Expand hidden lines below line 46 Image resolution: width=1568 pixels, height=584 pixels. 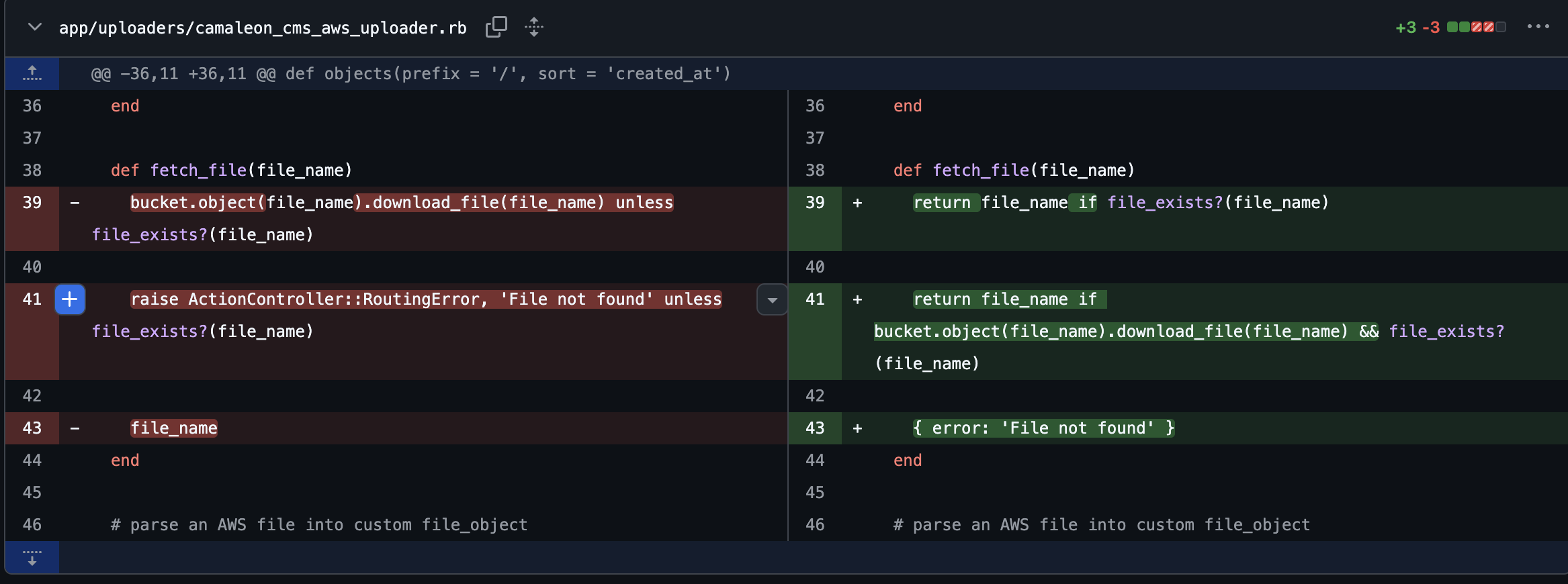pyautogui.click(x=32, y=557)
